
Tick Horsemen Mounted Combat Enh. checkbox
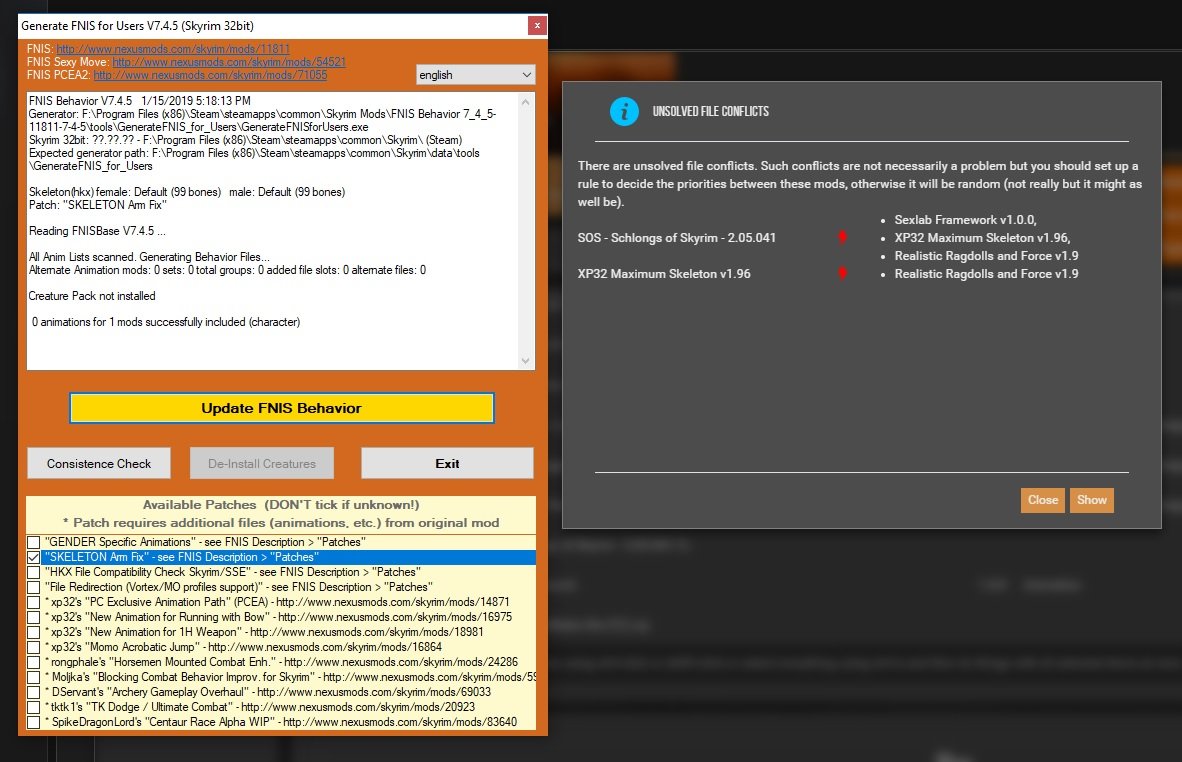[34, 663]
